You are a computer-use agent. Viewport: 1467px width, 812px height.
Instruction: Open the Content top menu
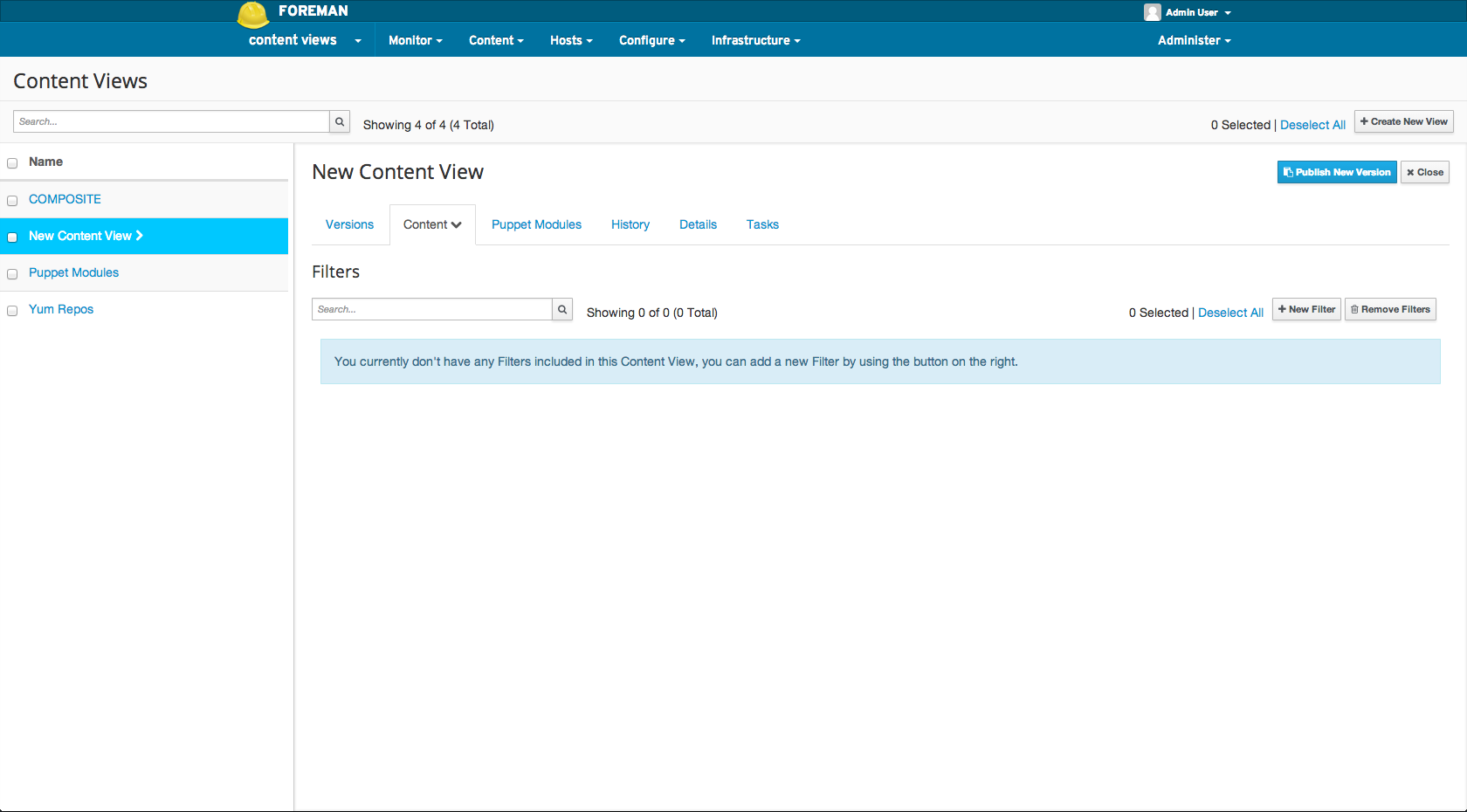(496, 40)
